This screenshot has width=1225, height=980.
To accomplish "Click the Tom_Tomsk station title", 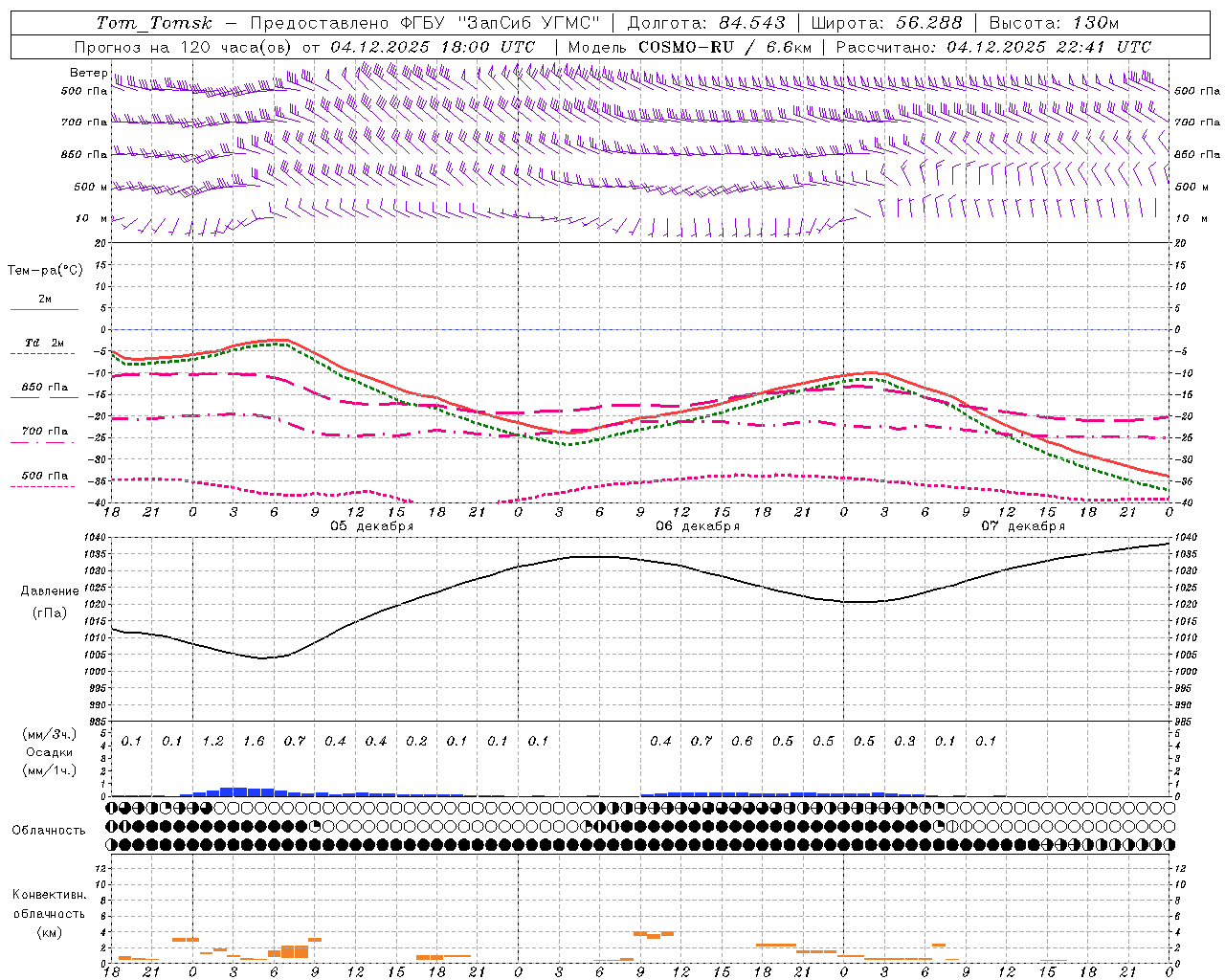I will [x=154, y=23].
